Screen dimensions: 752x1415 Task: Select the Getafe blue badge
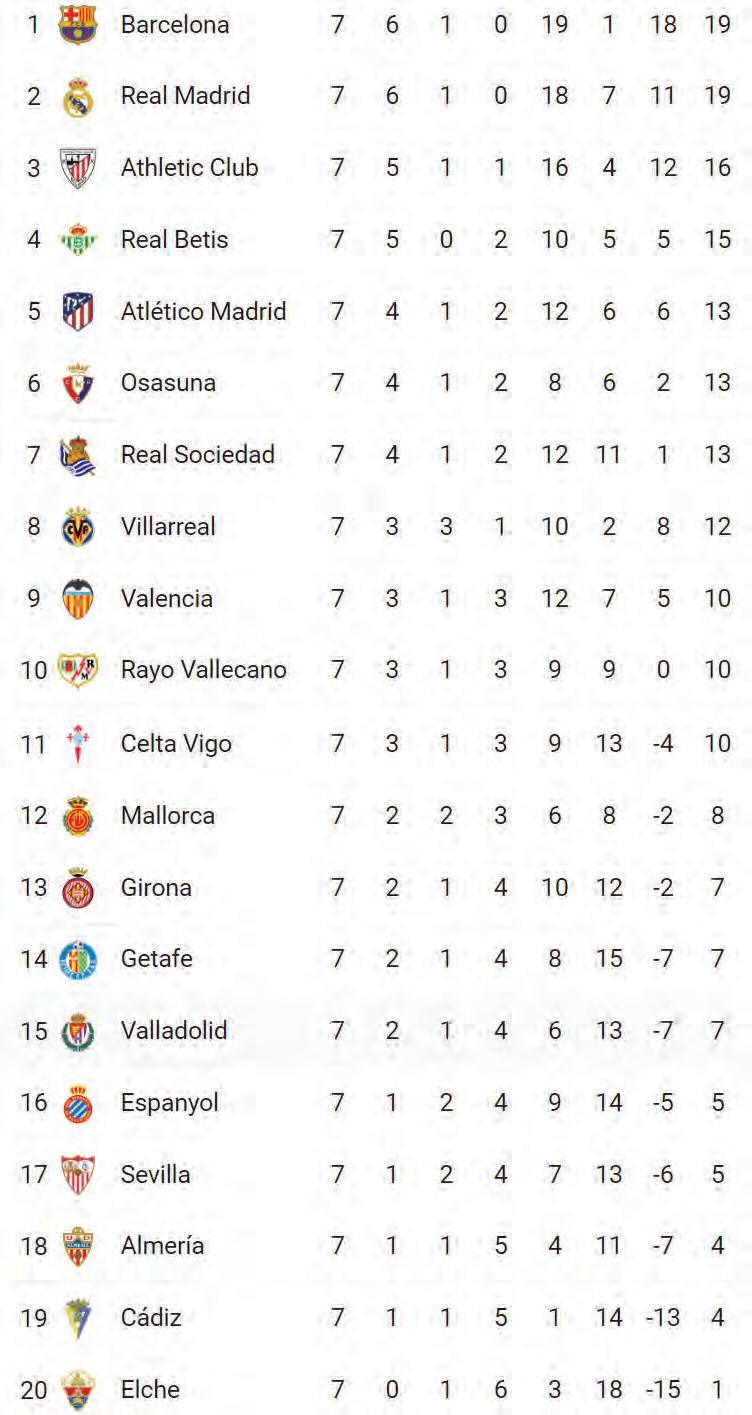[77, 959]
